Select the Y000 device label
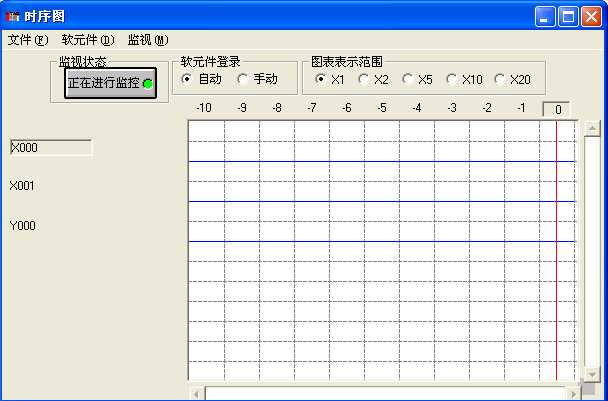This screenshot has width=608, height=401. tap(22, 226)
